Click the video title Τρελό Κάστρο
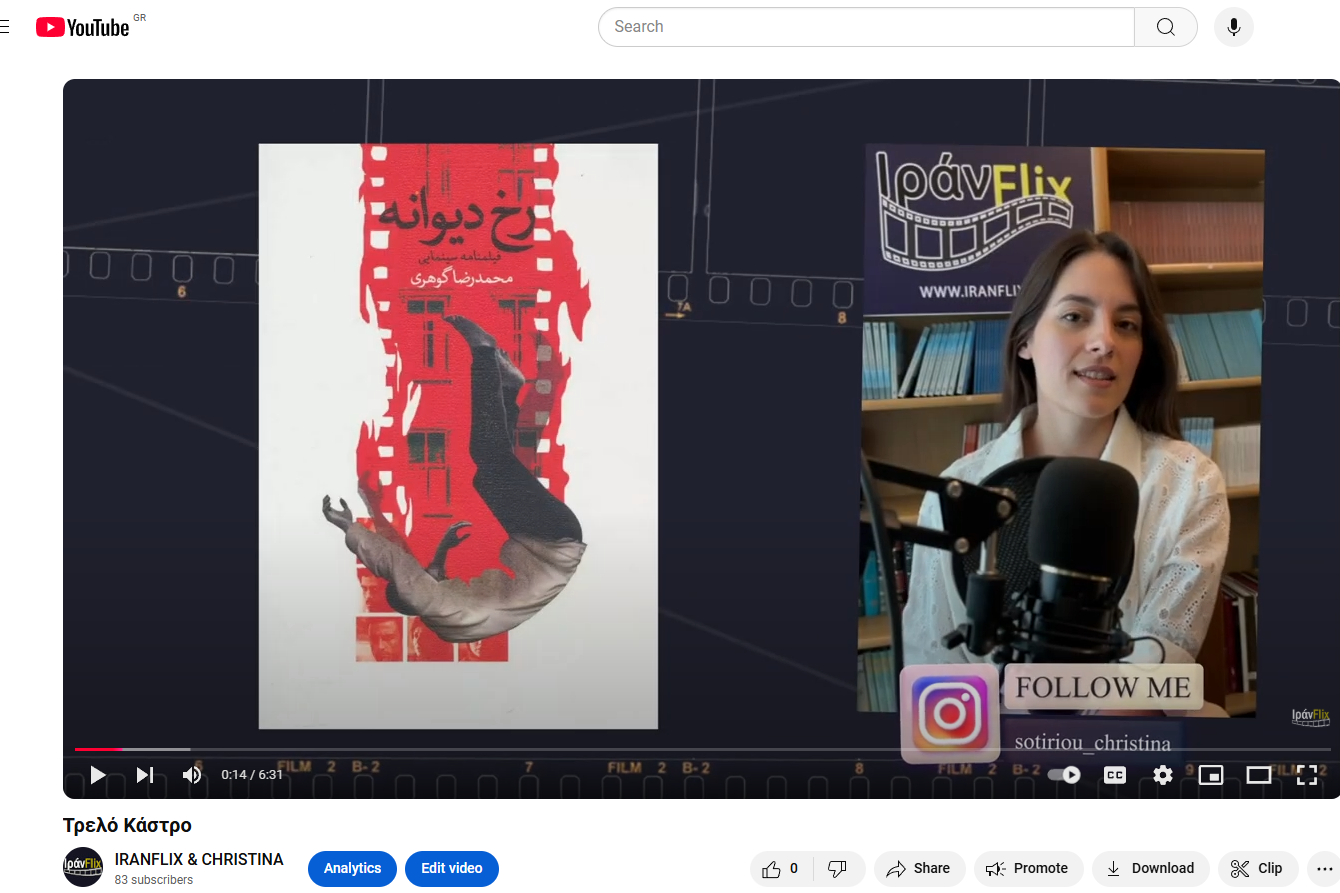 click(x=127, y=825)
